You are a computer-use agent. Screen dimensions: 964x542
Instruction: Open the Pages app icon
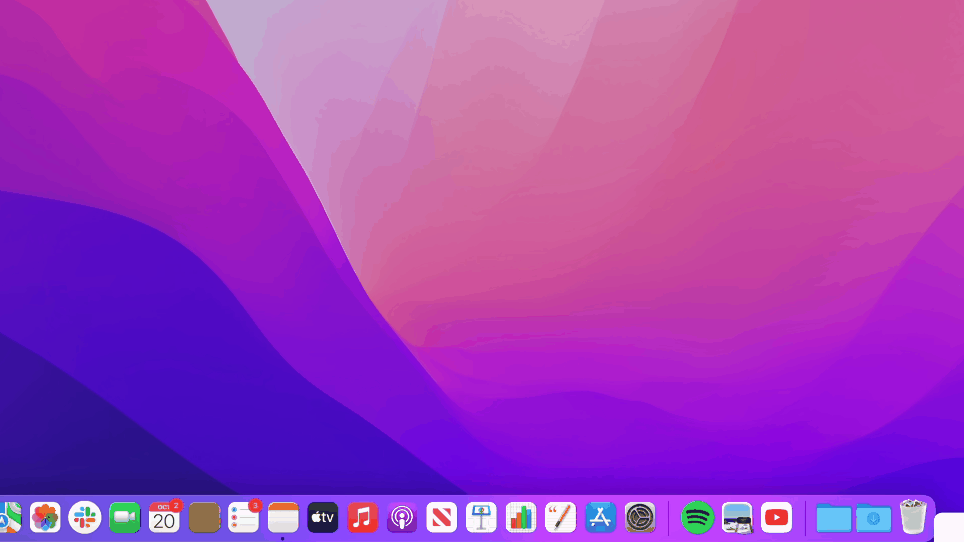(561, 517)
